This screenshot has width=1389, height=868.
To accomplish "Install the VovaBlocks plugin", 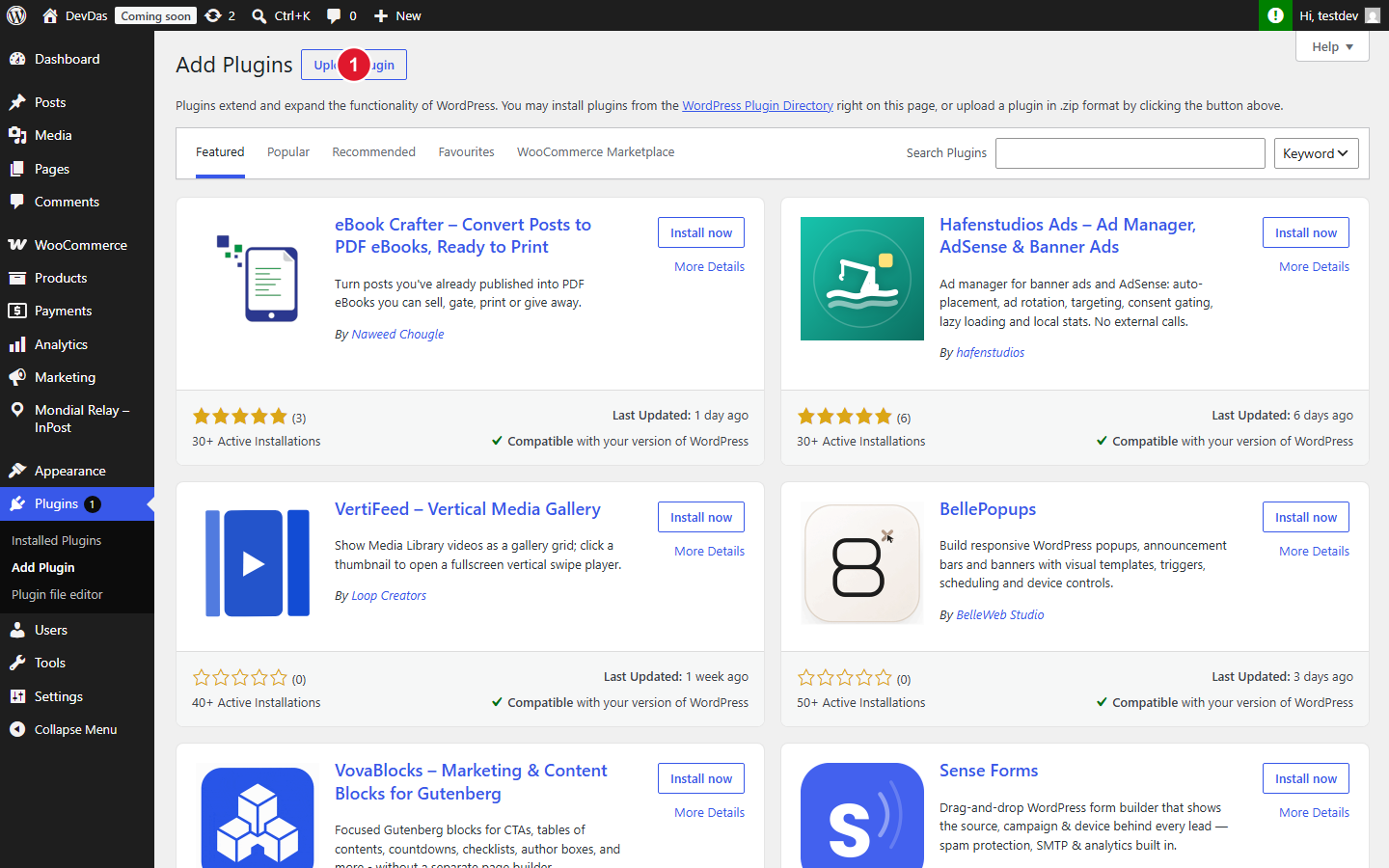I will pyautogui.click(x=701, y=778).
